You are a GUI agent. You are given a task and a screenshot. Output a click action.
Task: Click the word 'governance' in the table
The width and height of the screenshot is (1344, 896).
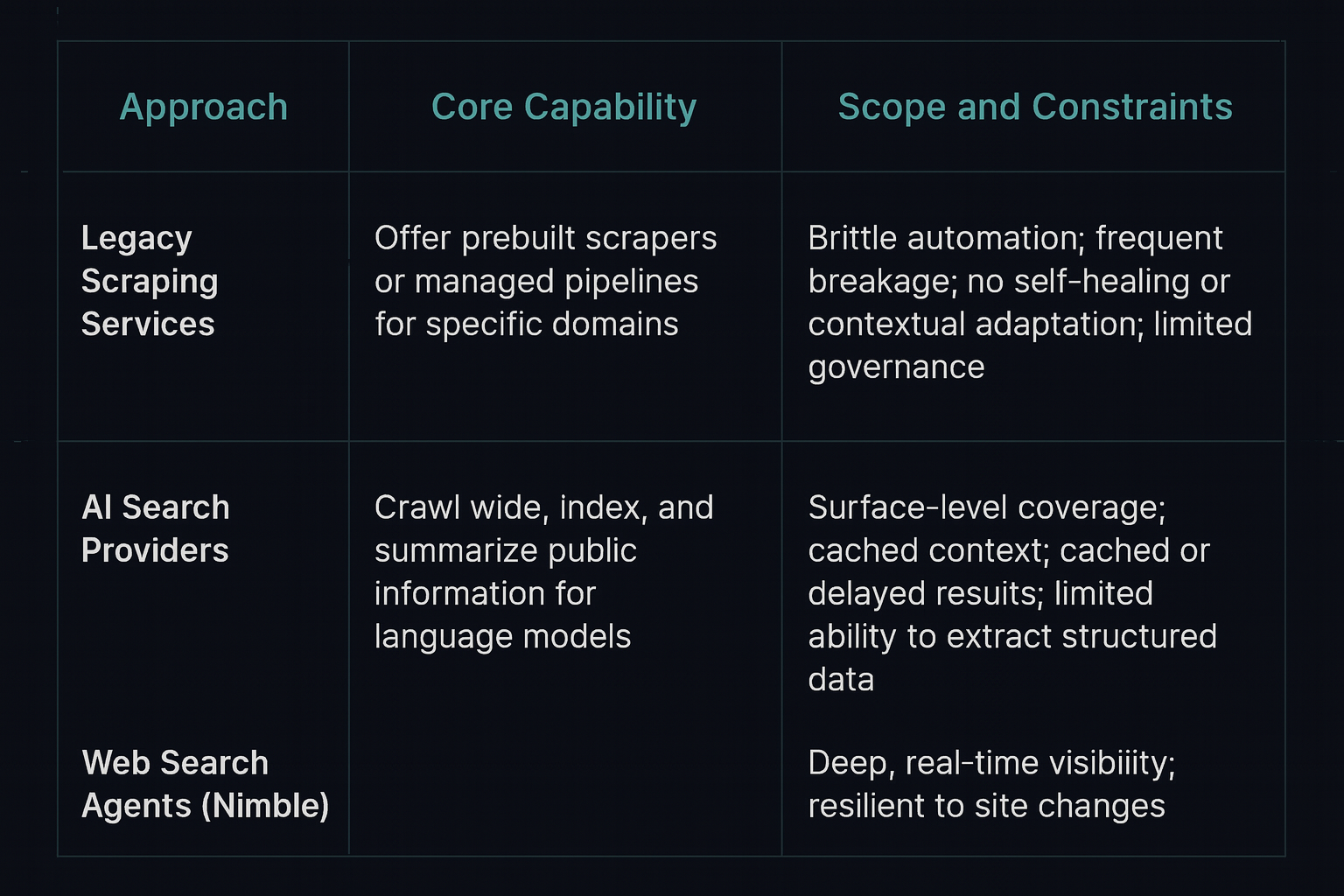tap(896, 367)
